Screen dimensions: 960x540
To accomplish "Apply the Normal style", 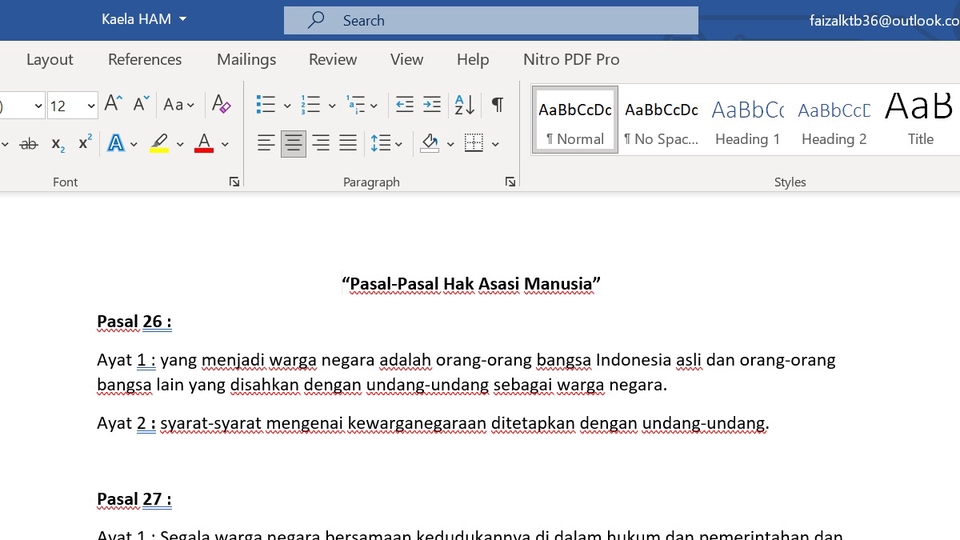I will coord(575,119).
